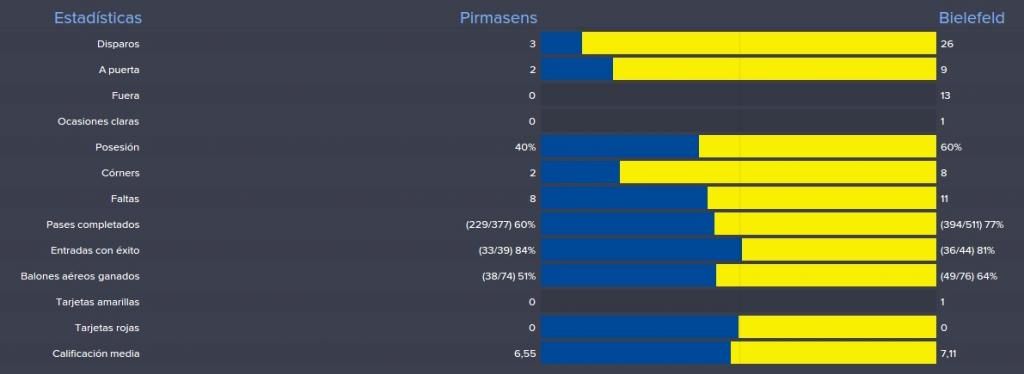Click the Pases completados label
This screenshot has height=374, width=1024.
[x=93, y=225]
